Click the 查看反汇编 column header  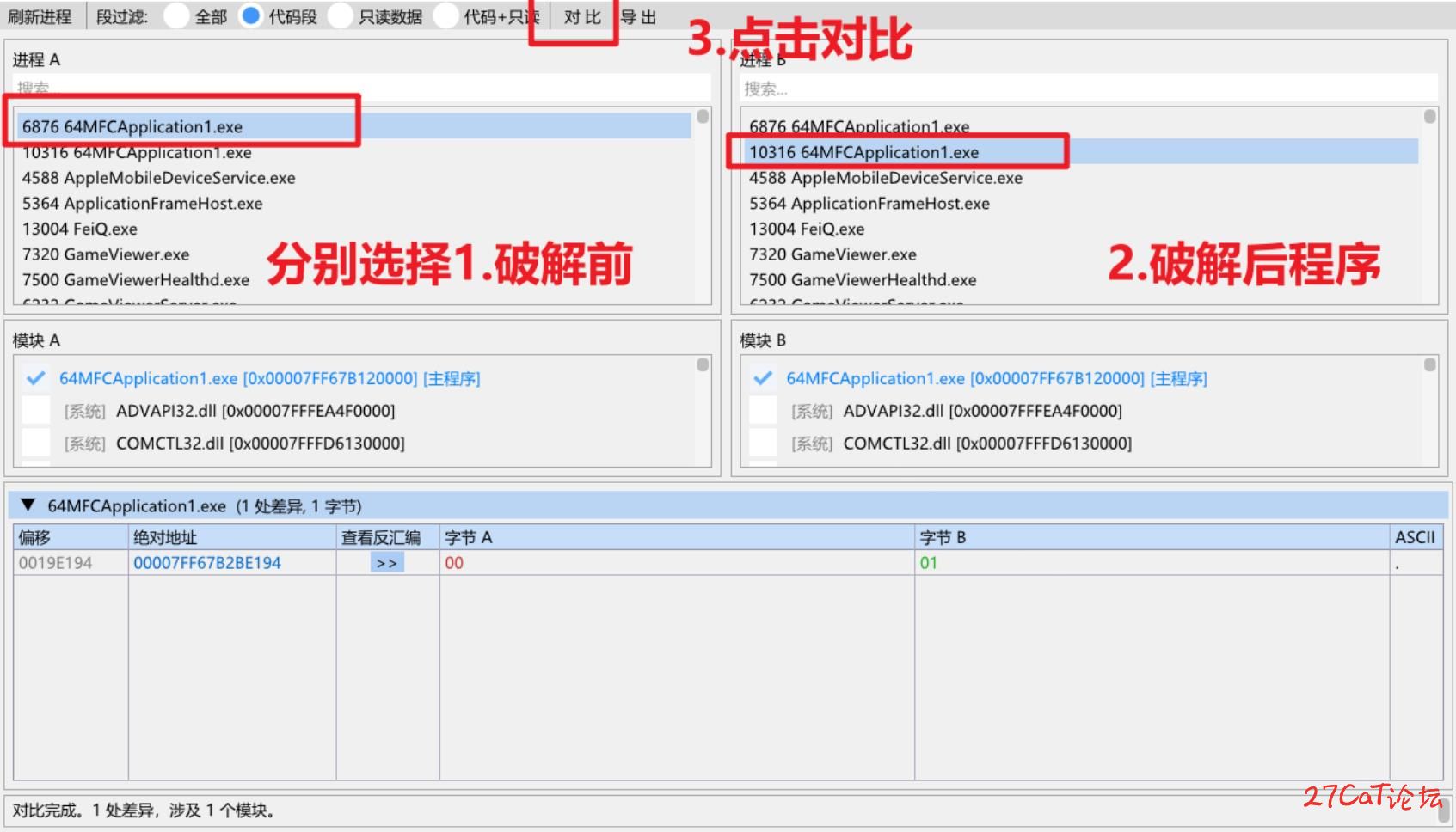coord(388,537)
